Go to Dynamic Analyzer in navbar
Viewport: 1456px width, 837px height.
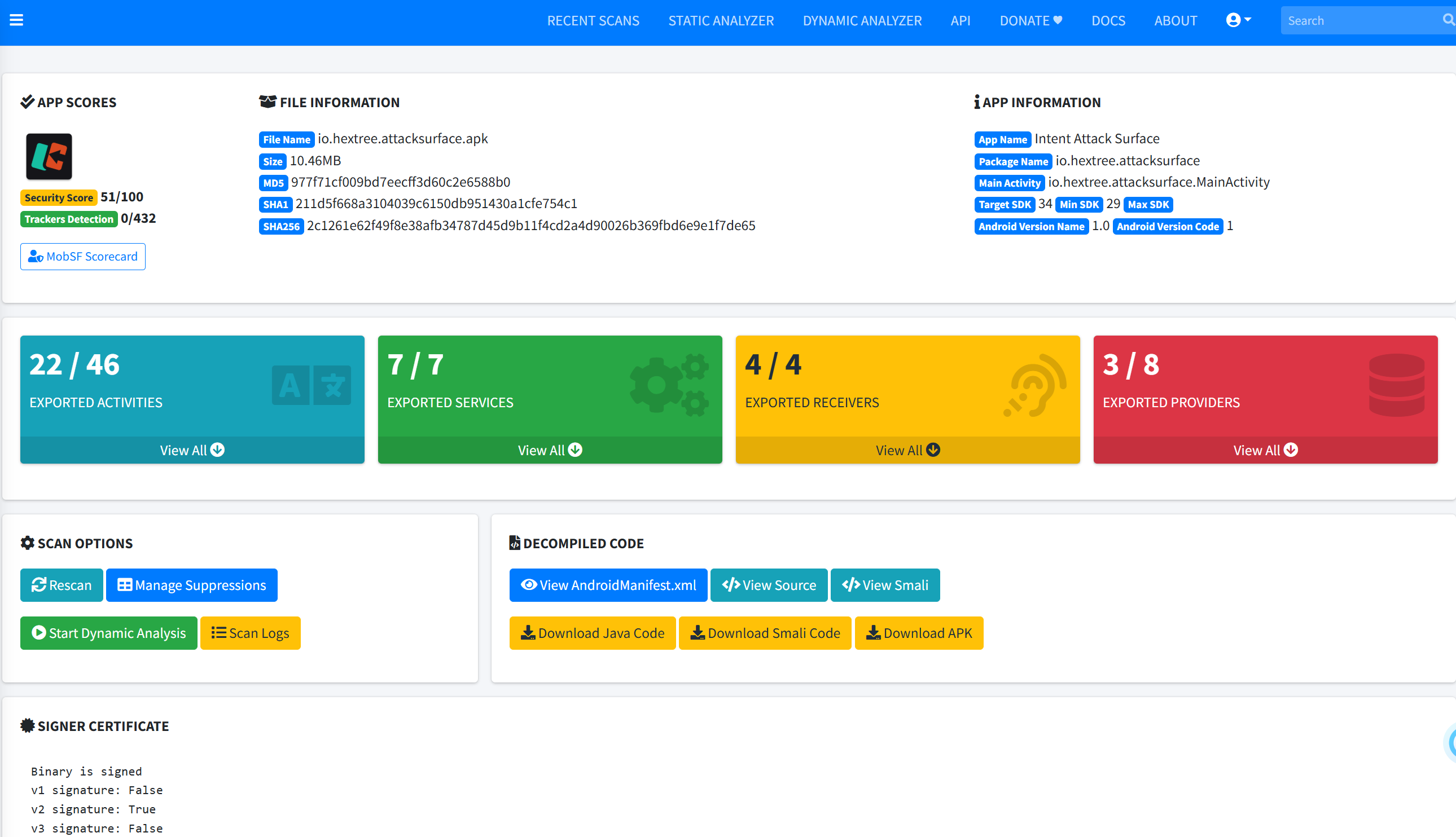click(862, 21)
